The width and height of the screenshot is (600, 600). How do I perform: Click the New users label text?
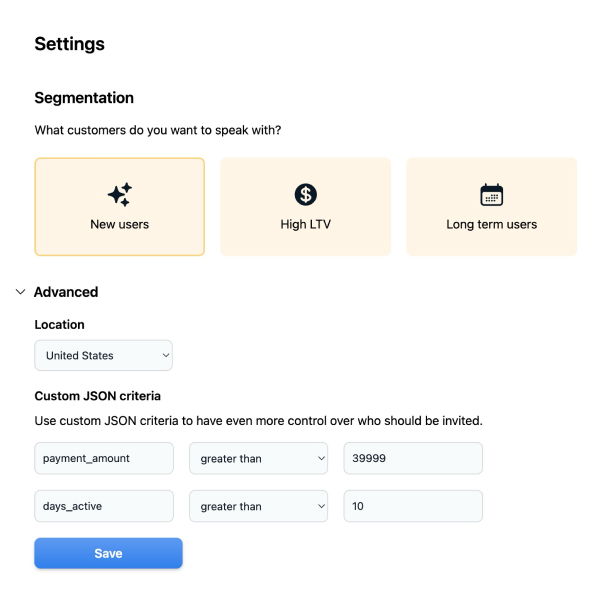[x=119, y=224]
